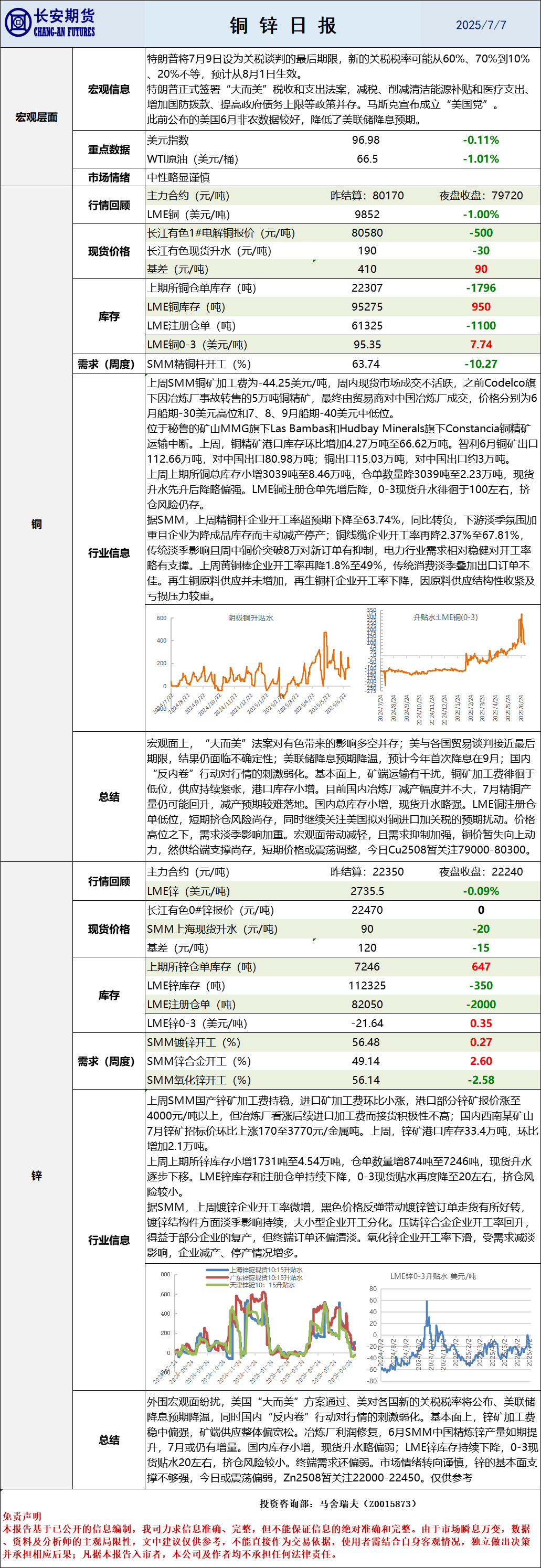Click the -2000 change for zinc LME注册仓单
This screenshot has height=1568, width=541.
[481, 1005]
